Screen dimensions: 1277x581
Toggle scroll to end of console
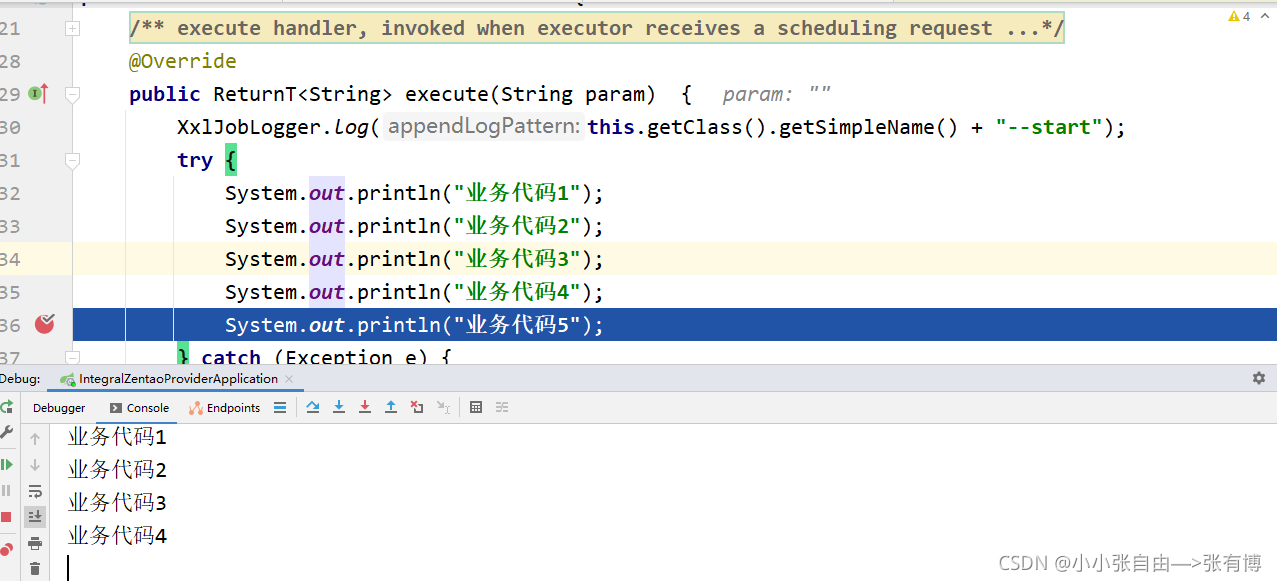click(35, 516)
